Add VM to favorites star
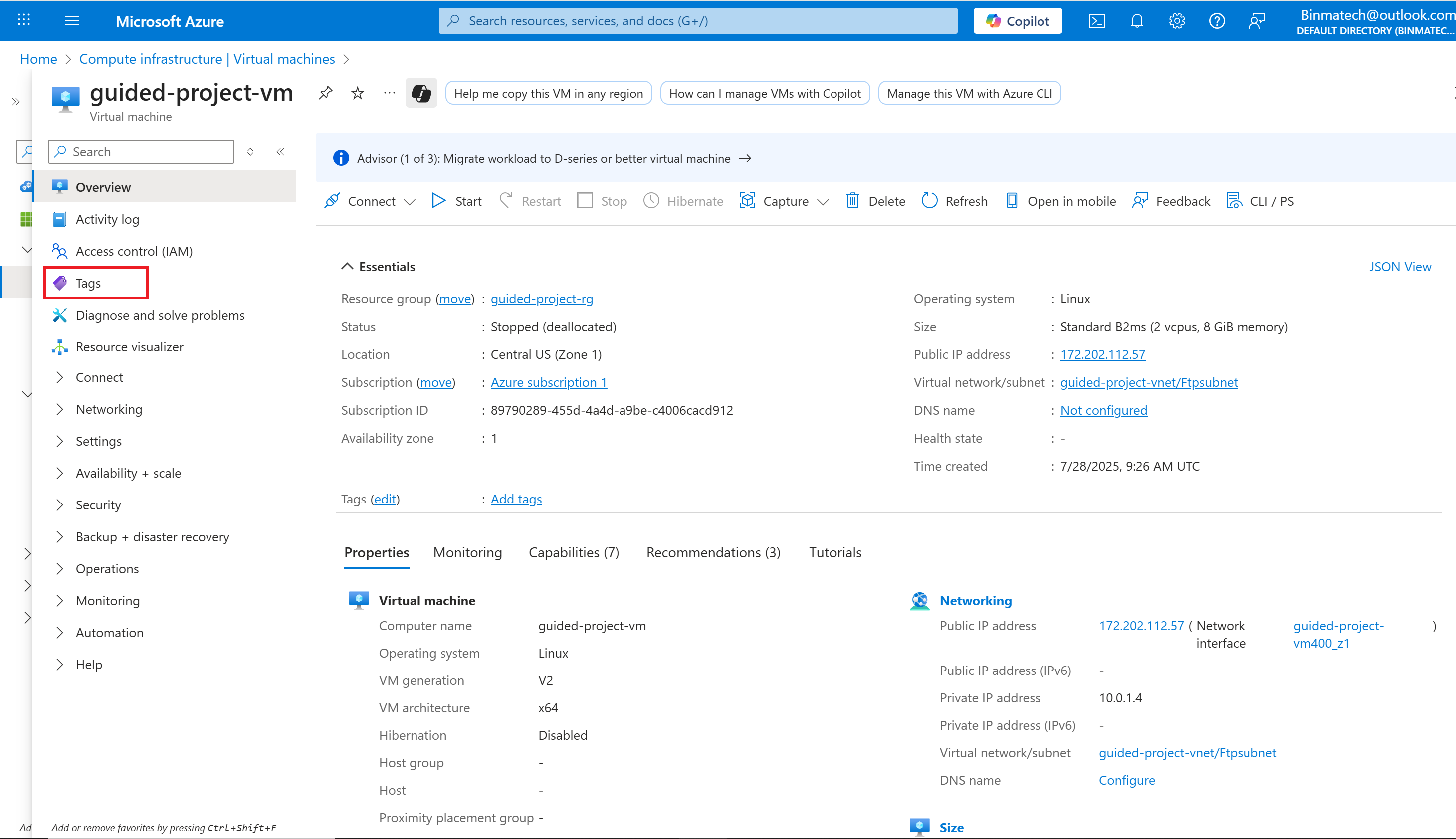The width and height of the screenshot is (1456, 839). point(357,93)
